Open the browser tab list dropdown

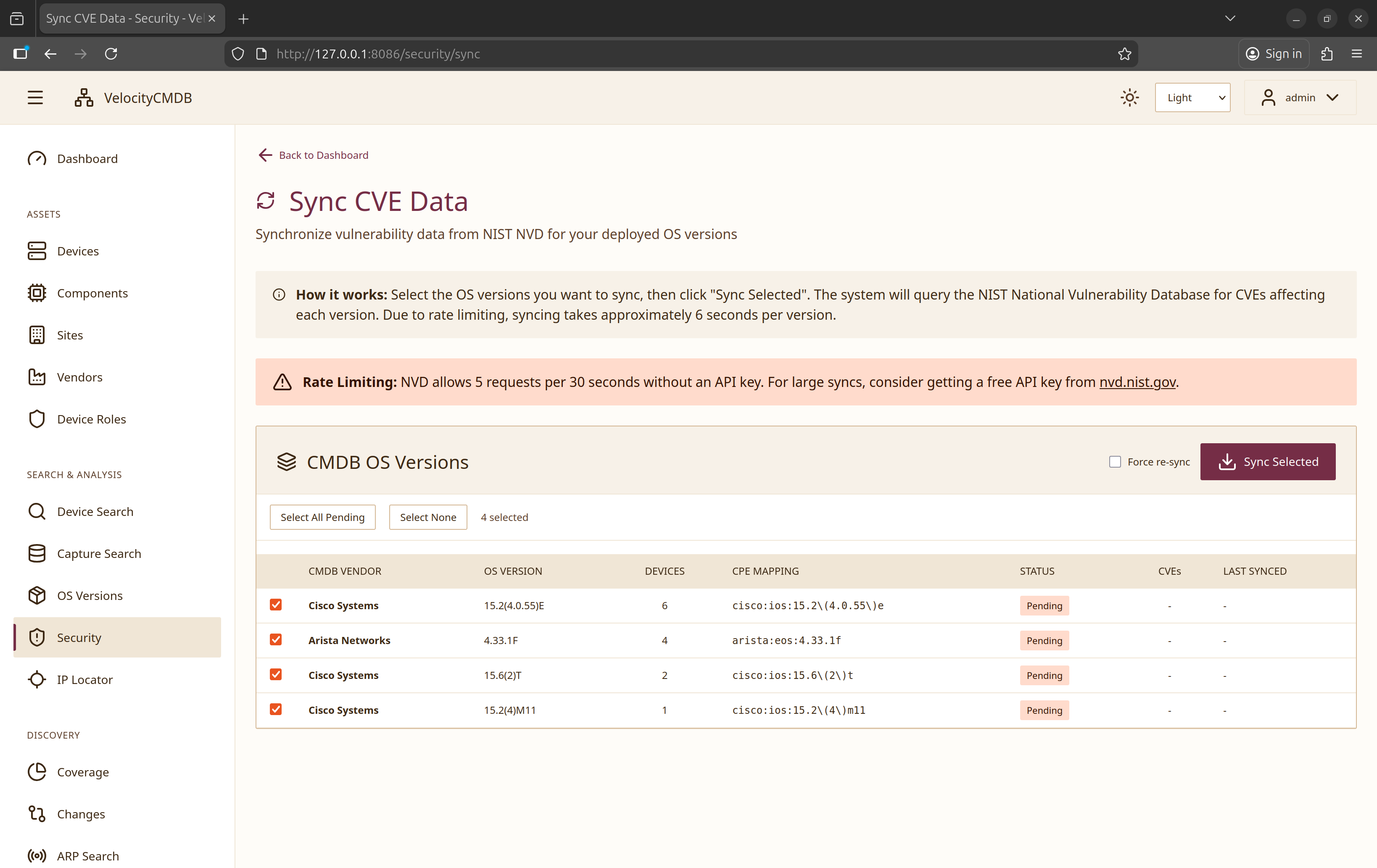click(1230, 18)
